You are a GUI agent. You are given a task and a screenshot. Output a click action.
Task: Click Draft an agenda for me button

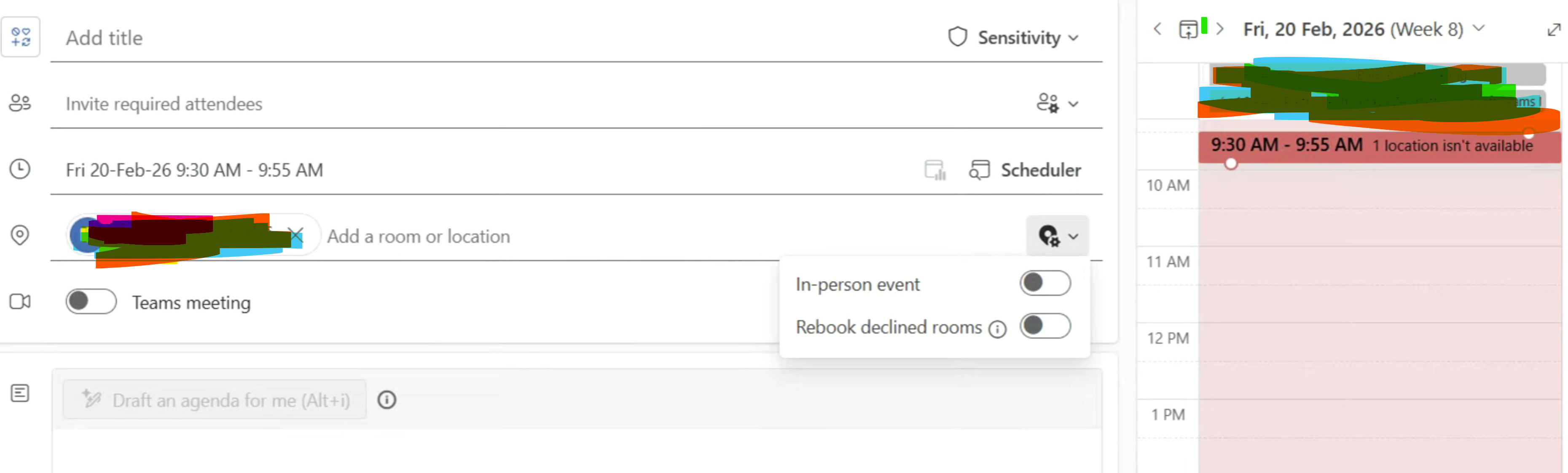[x=215, y=399]
